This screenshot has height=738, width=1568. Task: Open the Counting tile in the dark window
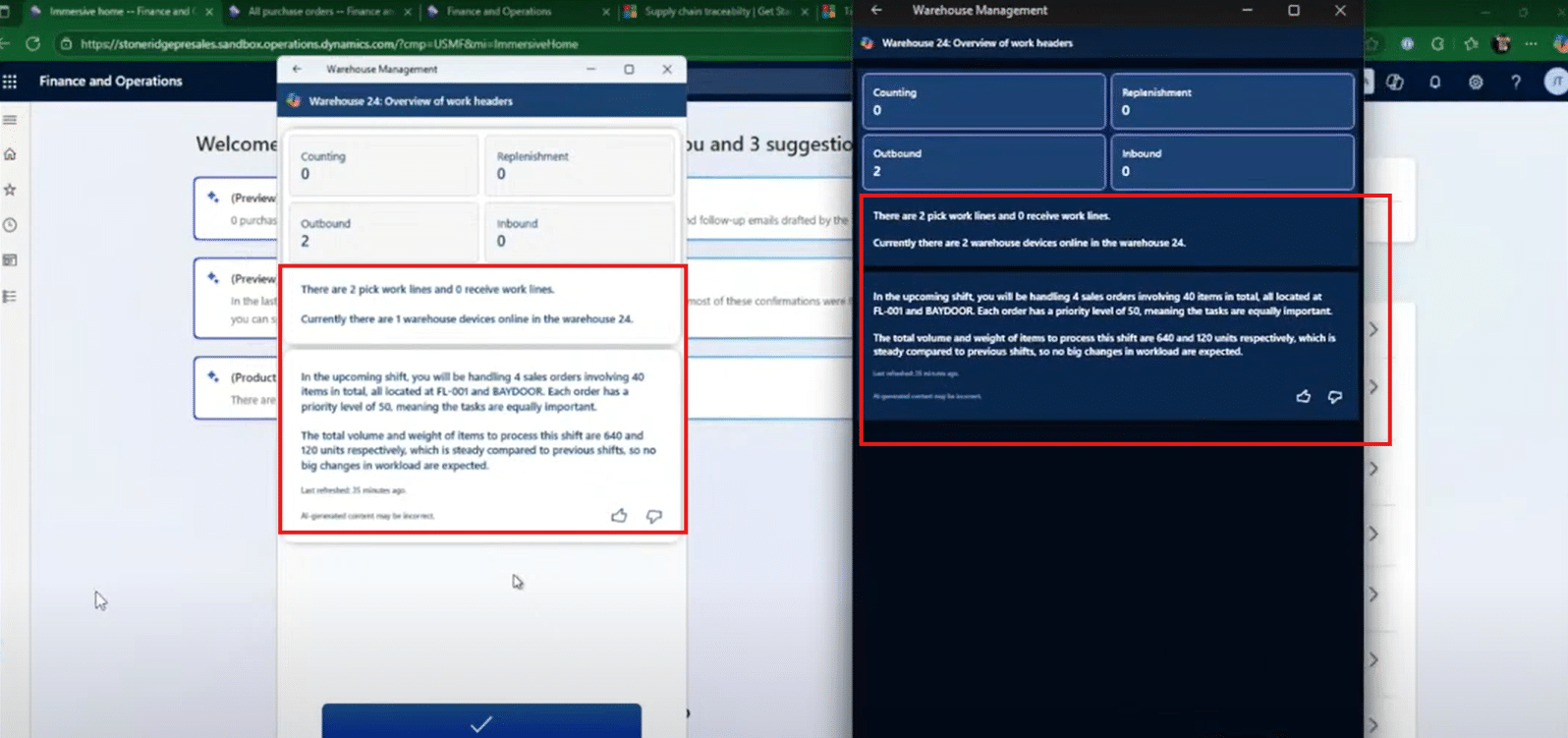(983, 101)
